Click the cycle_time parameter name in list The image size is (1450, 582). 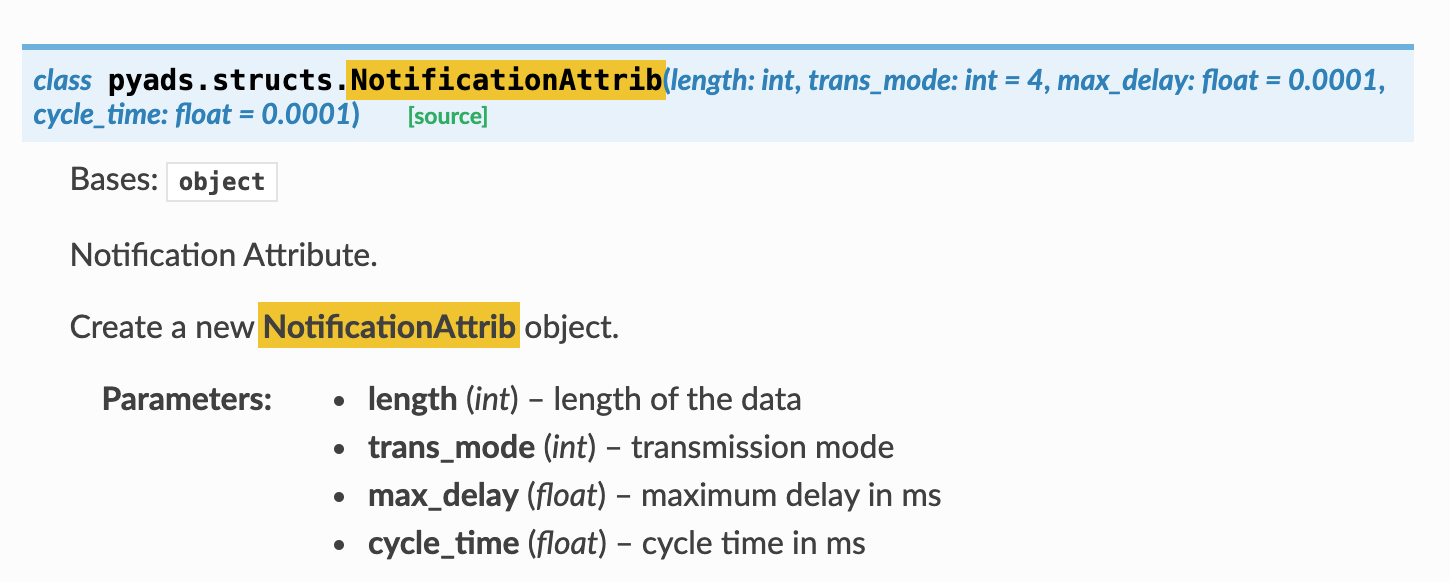tap(444, 543)
